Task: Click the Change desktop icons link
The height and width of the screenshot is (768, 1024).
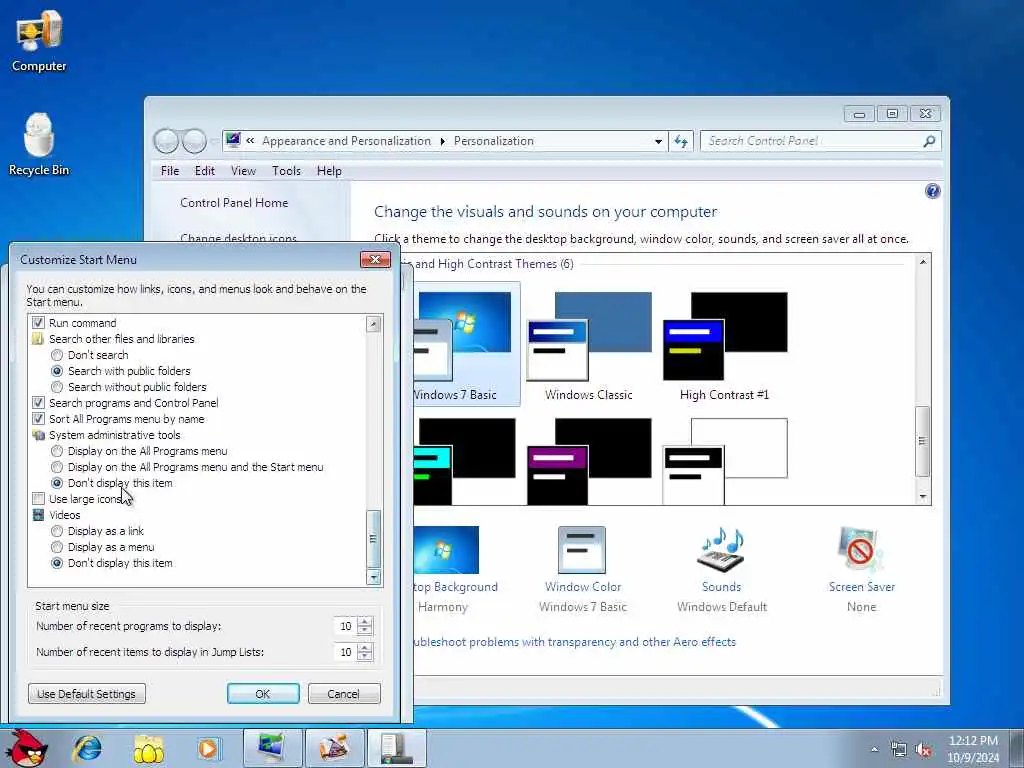Action: pos(238,238)
